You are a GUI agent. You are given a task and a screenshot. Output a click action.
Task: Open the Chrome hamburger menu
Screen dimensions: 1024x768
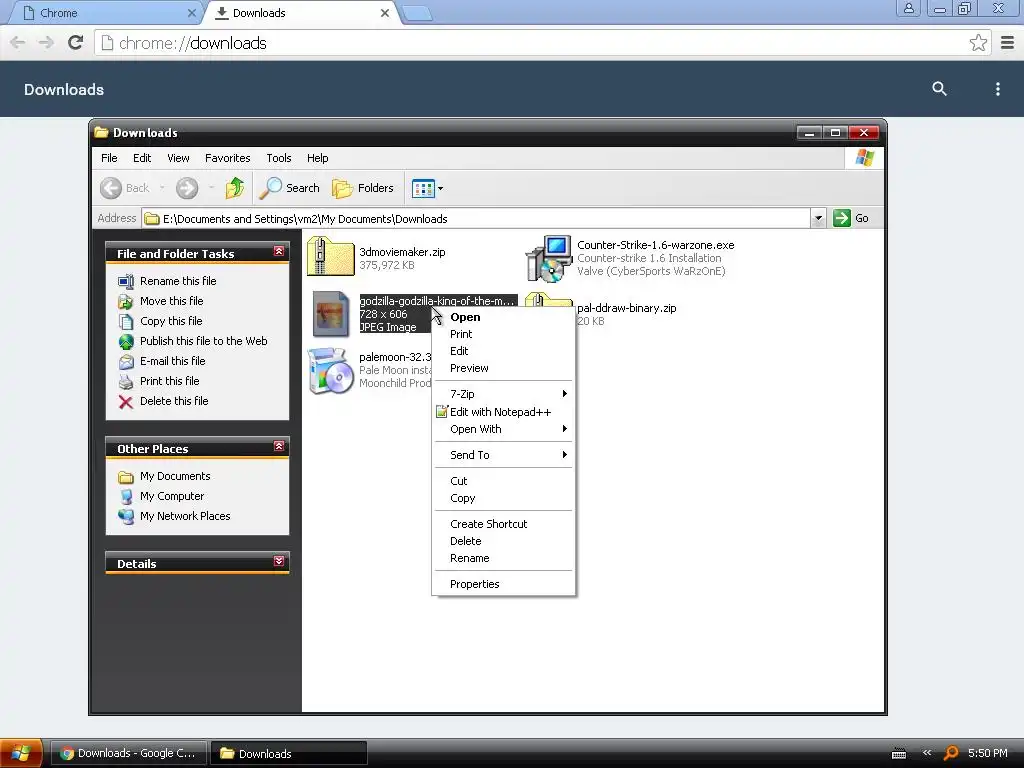[x=1007, y=43]
